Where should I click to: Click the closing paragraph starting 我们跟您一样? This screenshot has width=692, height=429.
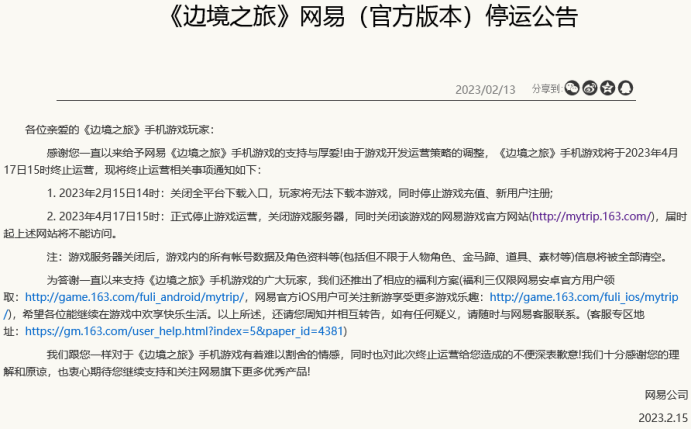tap(342, 363)
